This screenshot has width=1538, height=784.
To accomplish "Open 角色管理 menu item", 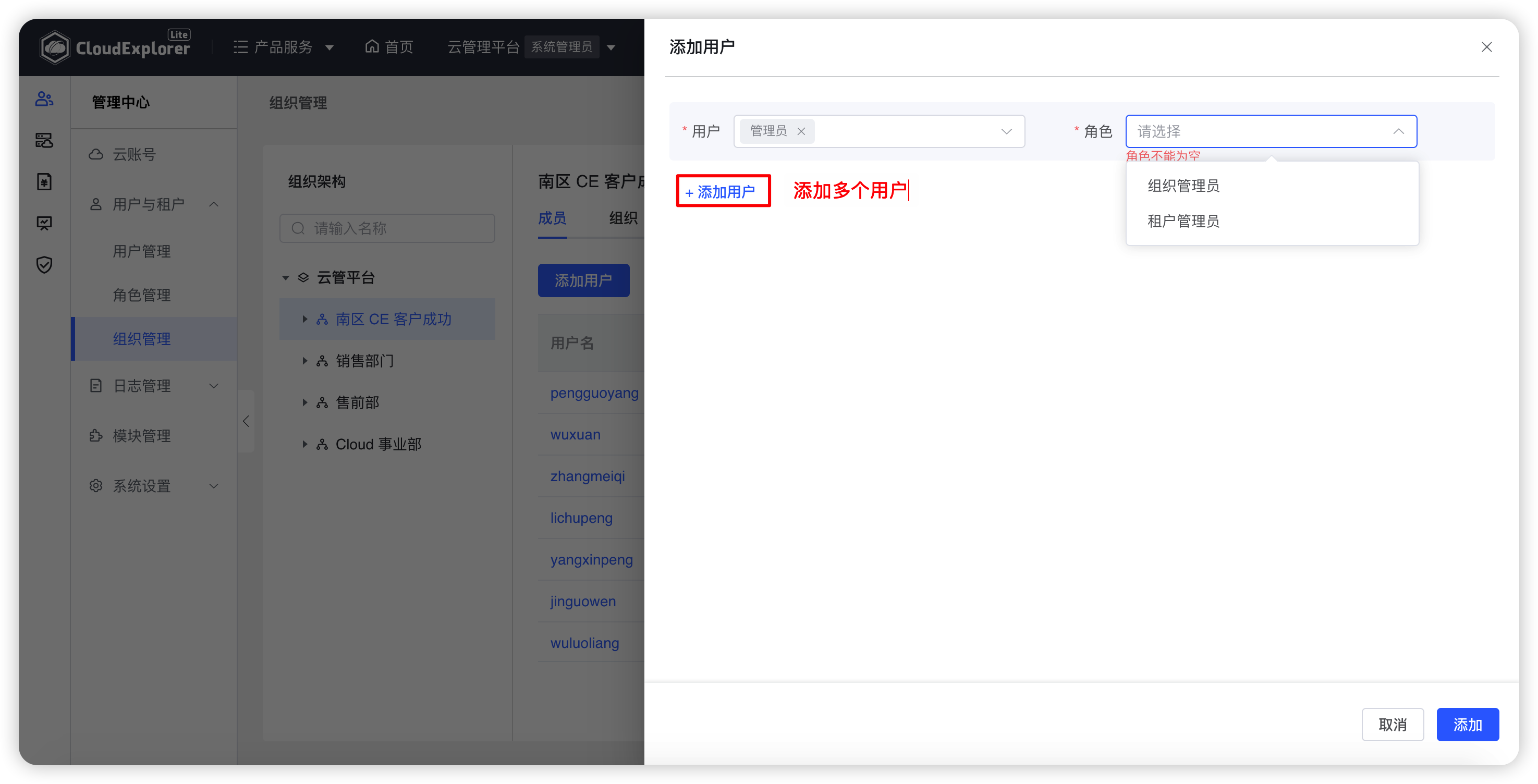I will [x=141, y=295].
